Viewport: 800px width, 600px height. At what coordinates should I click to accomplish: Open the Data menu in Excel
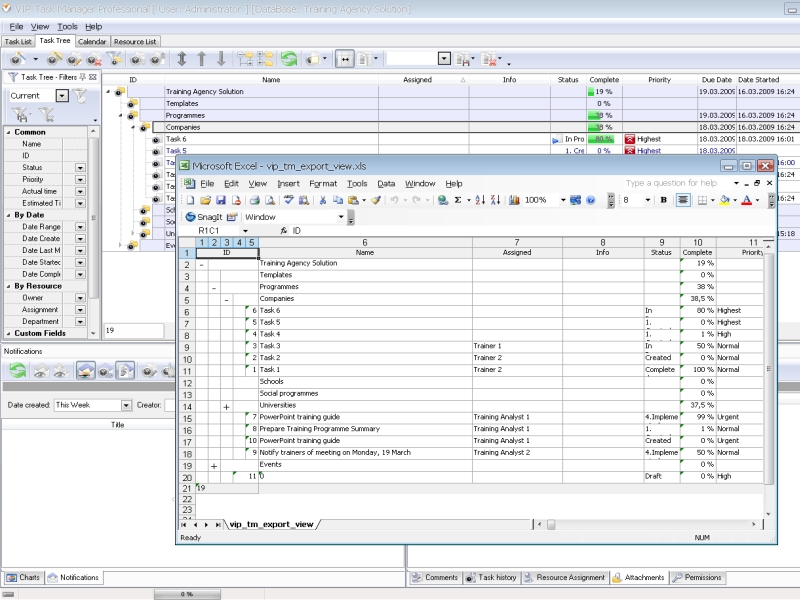(x=386, y=184)
